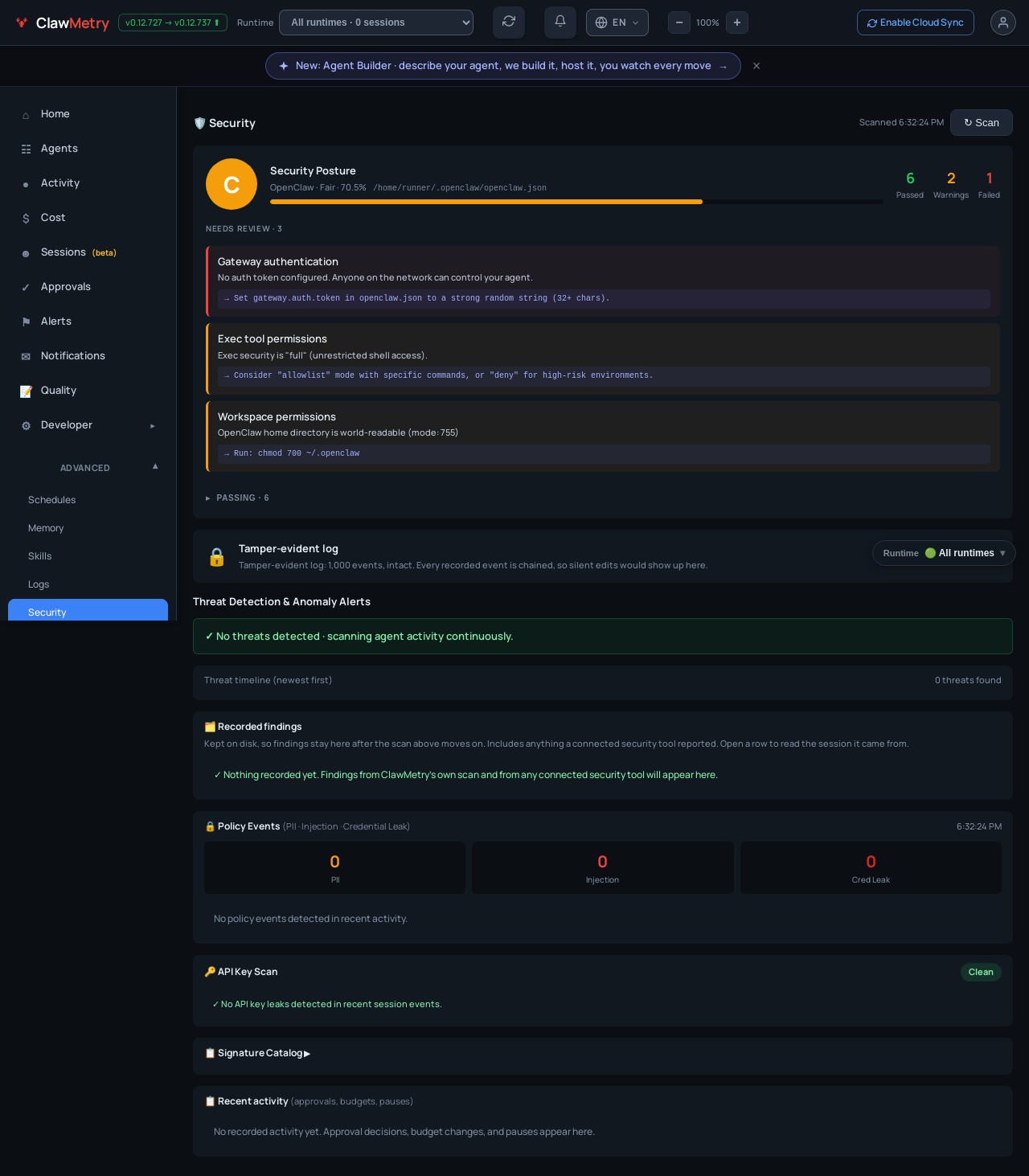Click the ClawMetry logo icon
The image size is (1029, 1176).
22,23
